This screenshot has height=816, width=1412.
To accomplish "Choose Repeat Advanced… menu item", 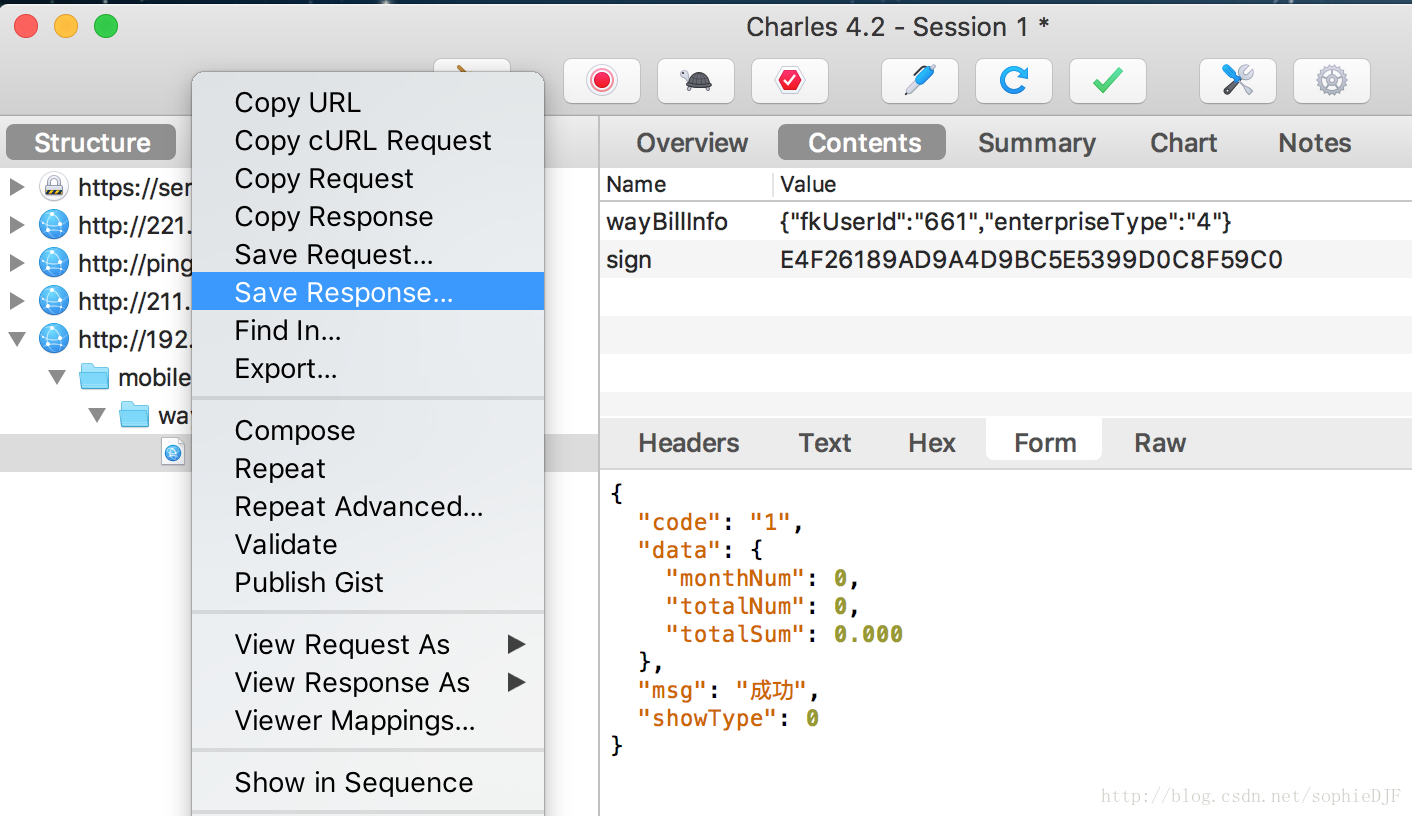I will click(x=368, y=507).
